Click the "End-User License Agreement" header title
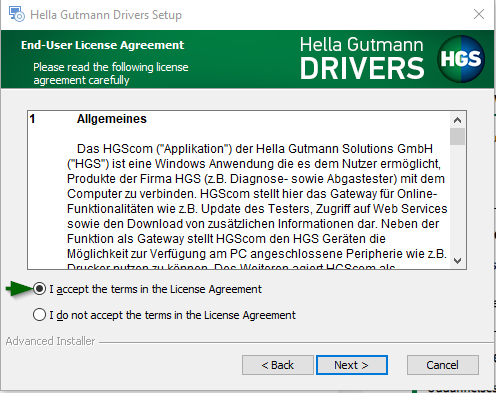Viewport: 496px width, 393px height. (102, 45)
